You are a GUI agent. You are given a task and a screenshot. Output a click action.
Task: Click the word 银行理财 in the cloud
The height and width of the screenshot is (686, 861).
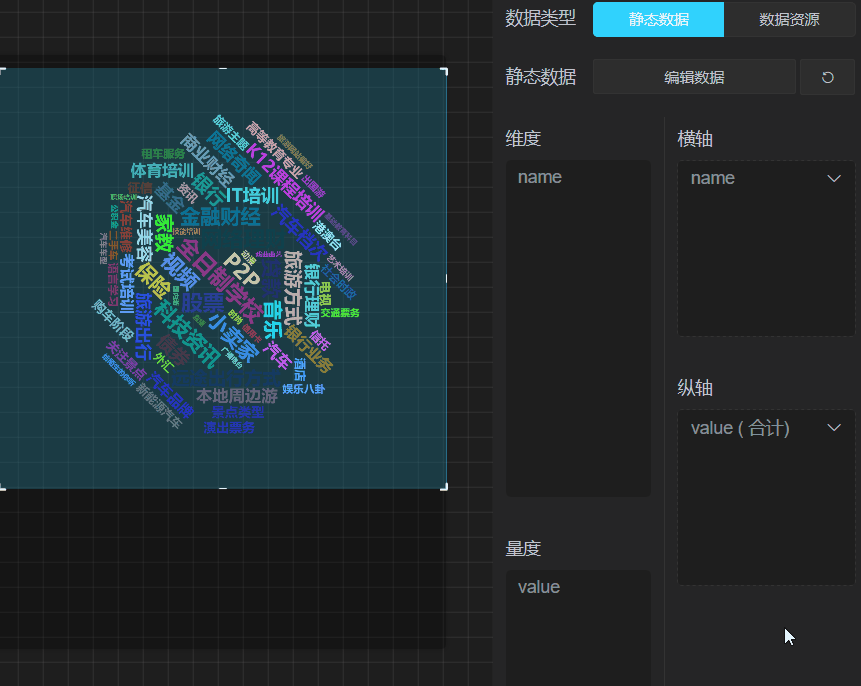(x=311, y=295)
